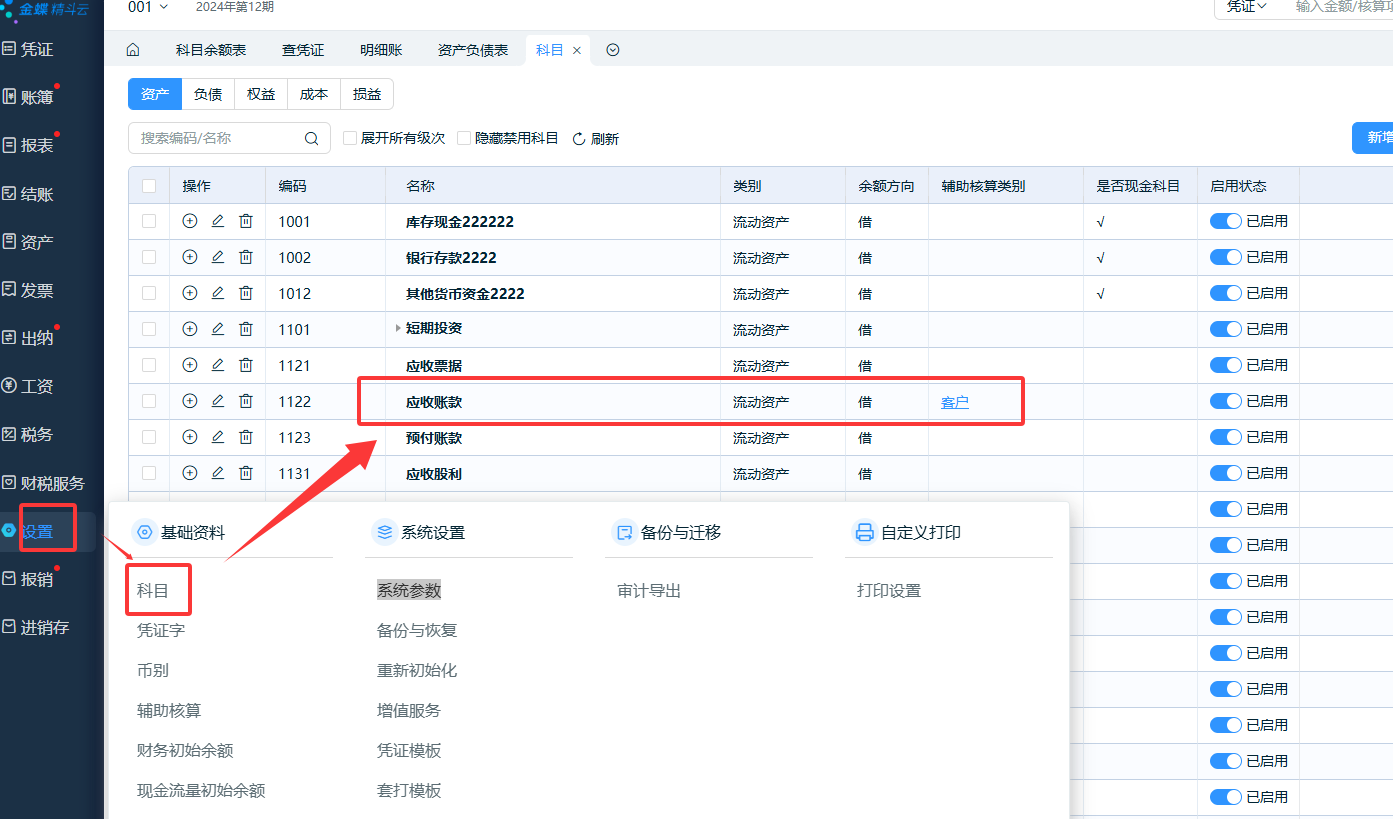Click edit pencil icon for row 1002
This screenshot has width=1393, height=819.
click(x=218, y=257)
